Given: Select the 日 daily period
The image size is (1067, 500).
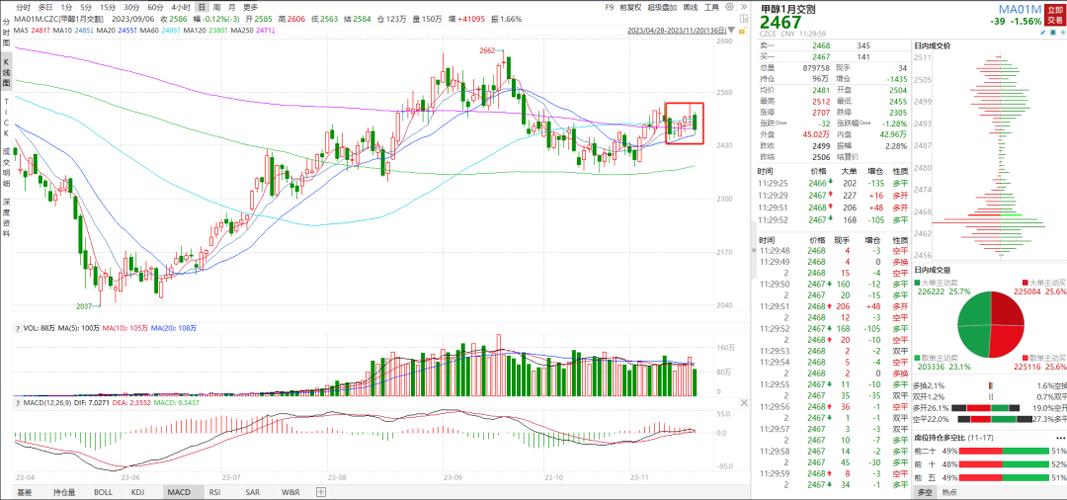Looking at the screenshot, I should pyautogui.click(x=202, y=7).
